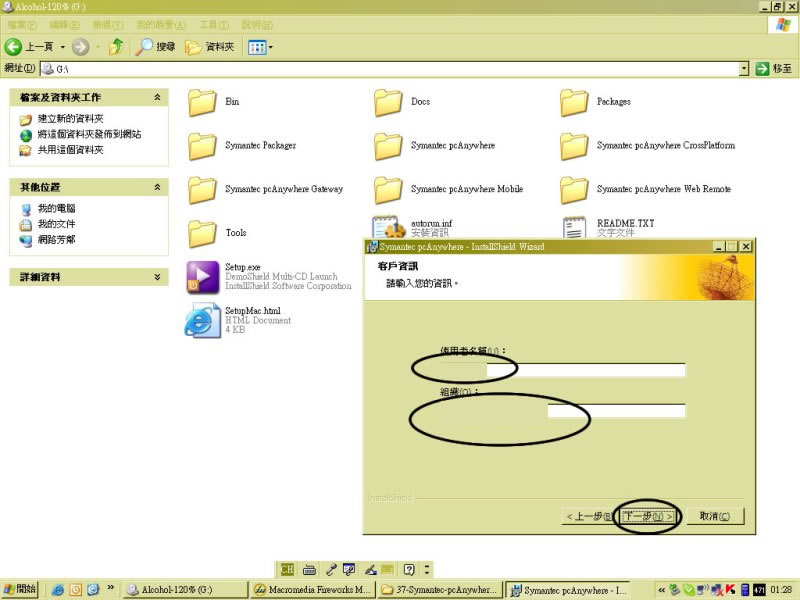Screen dimensions: 800x600
Task: Click the Back arrow in Explorer toolbar
Action: (x=14, y=47)
